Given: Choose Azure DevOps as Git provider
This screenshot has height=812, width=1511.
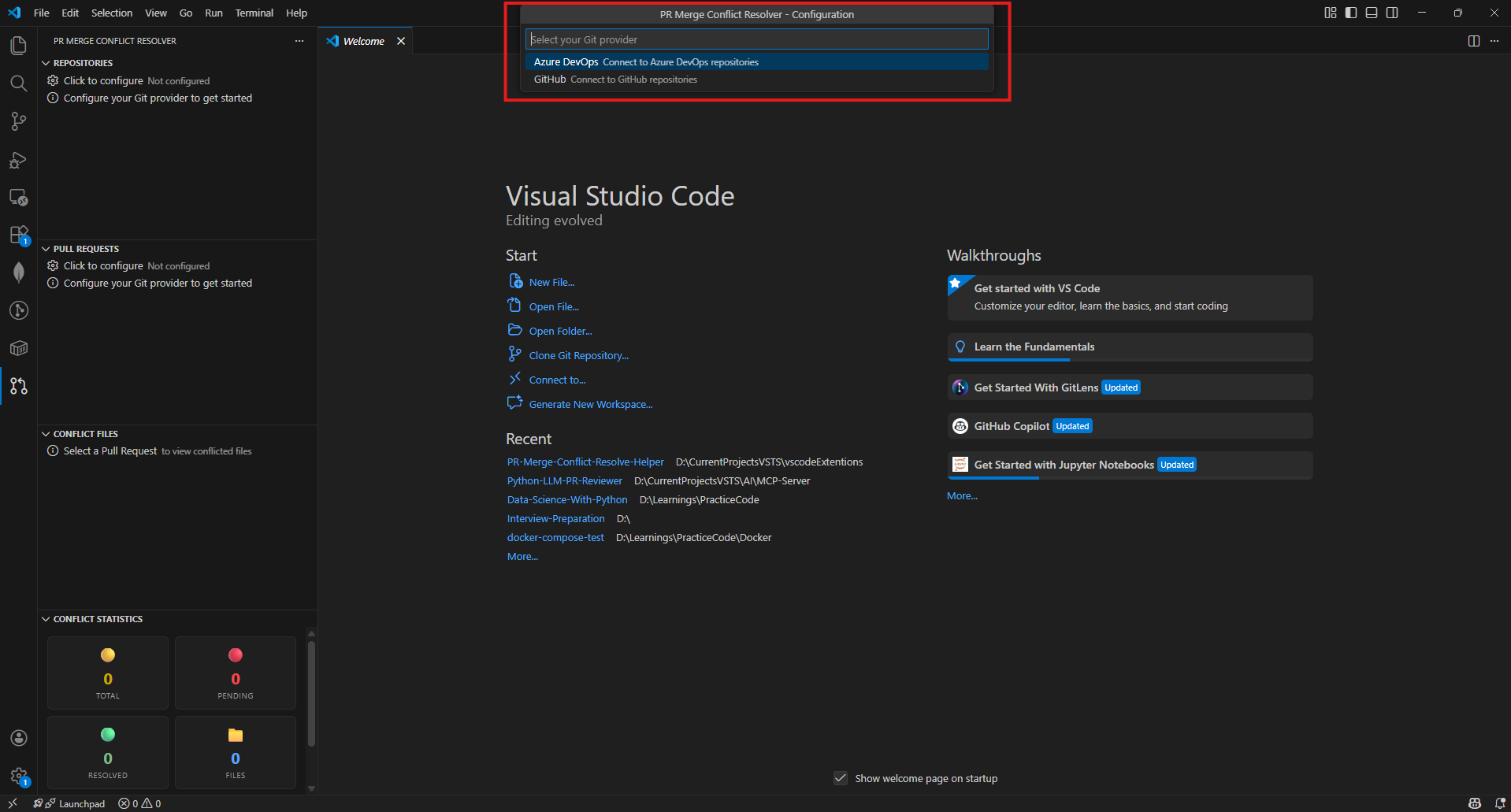Looking at the screenshot, I should [756, 62].
